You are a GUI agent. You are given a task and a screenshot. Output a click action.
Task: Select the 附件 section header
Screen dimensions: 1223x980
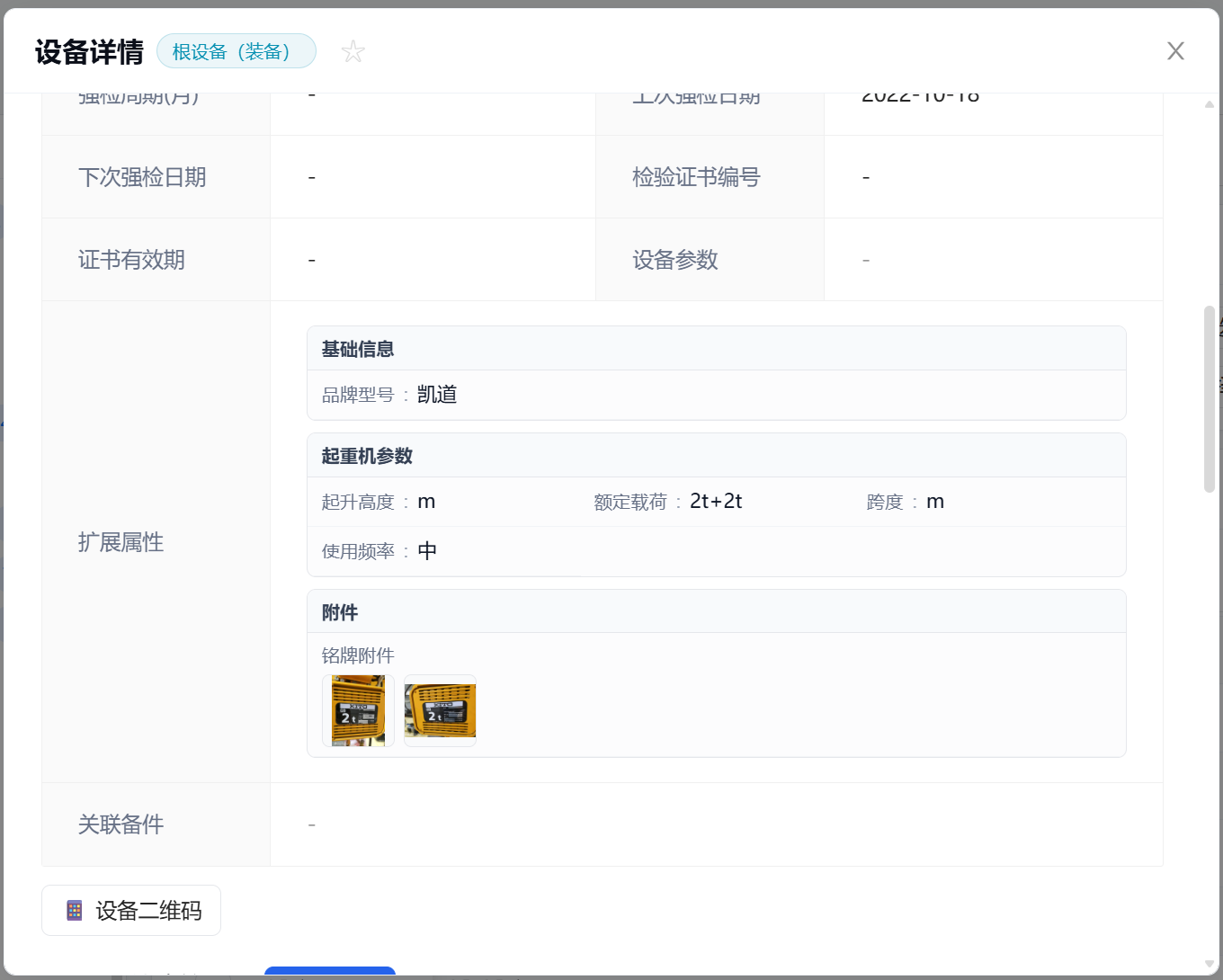coord(717,612)
